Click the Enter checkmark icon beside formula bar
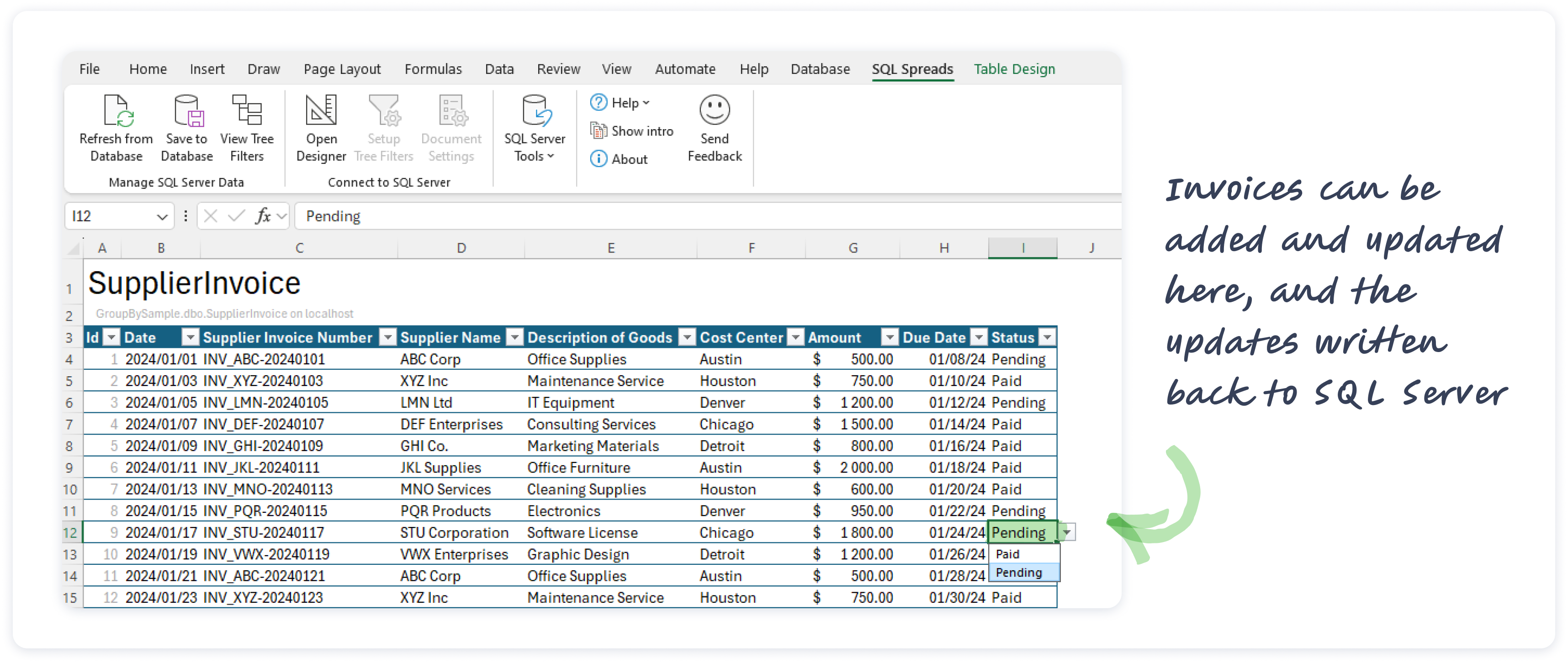 pos(236,216)
